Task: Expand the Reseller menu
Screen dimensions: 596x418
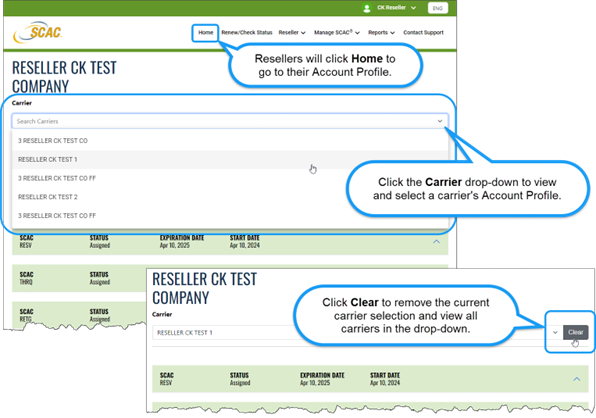Action: (292, 32)
